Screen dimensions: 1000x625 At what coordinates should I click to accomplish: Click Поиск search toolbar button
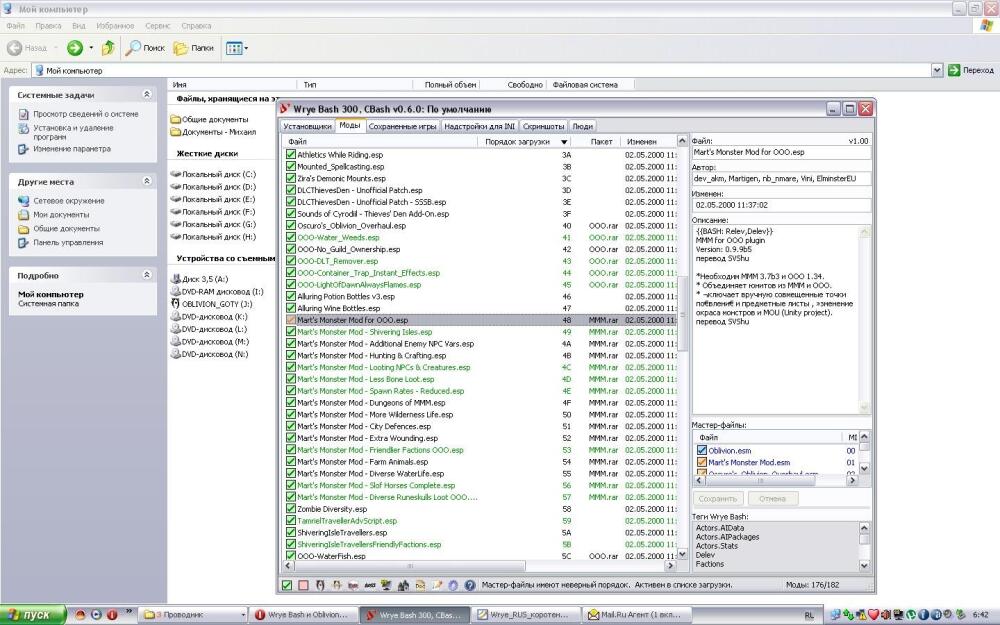(145, 48)
